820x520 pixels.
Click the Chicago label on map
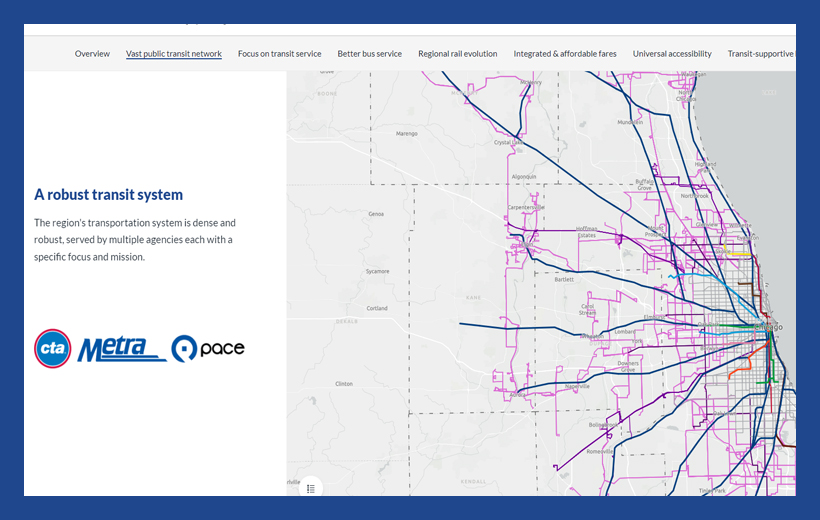(x=766, y=327)
